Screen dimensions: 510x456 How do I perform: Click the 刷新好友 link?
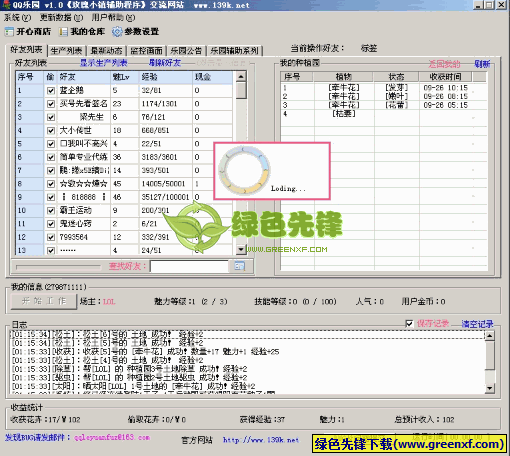click(x=165, y=63)
